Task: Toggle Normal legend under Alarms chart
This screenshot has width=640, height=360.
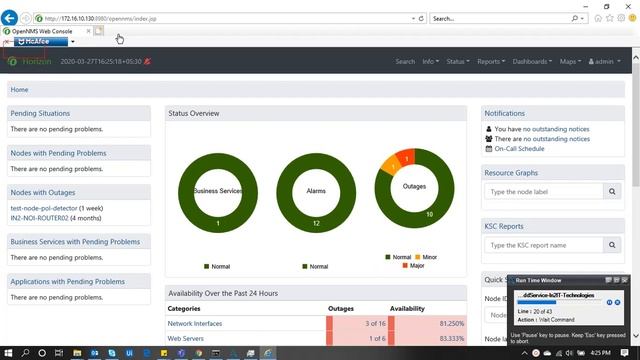Action: pyautogui.click(x=315, y=267)
